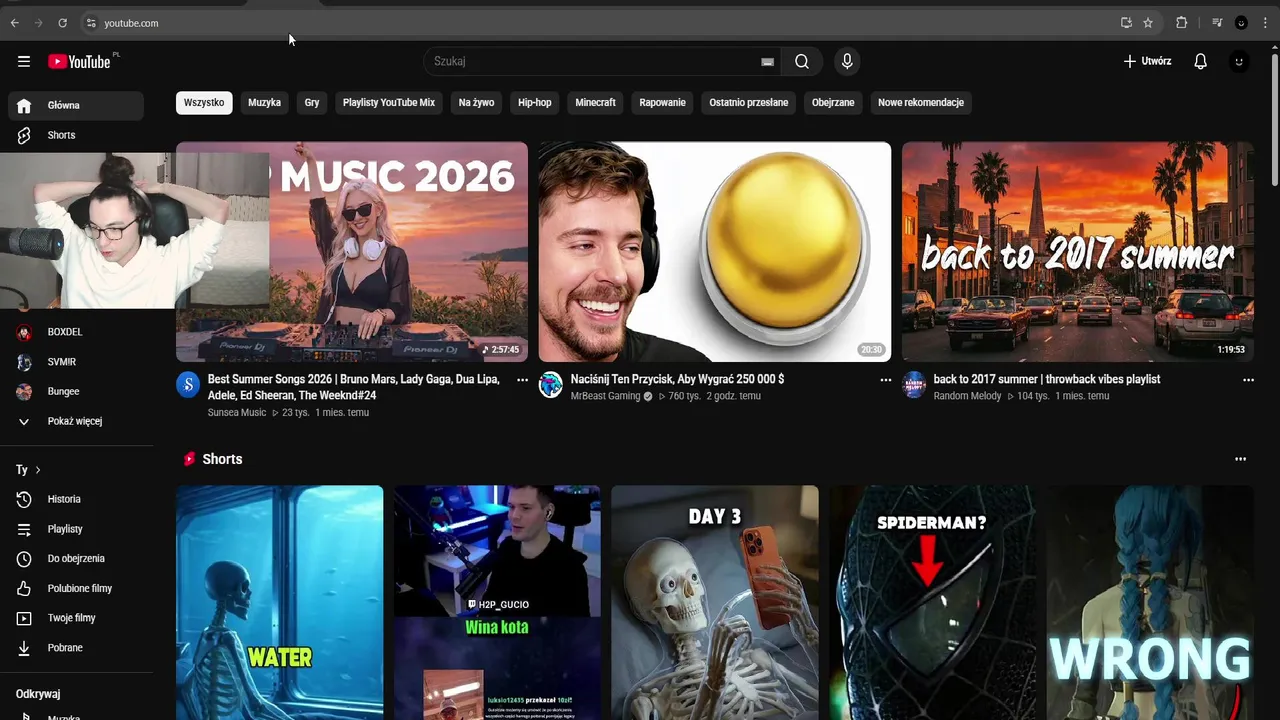Open site information icon in address bar
Image resolution: width=1280 pixels, height=720 pixels.
[91, 22]
